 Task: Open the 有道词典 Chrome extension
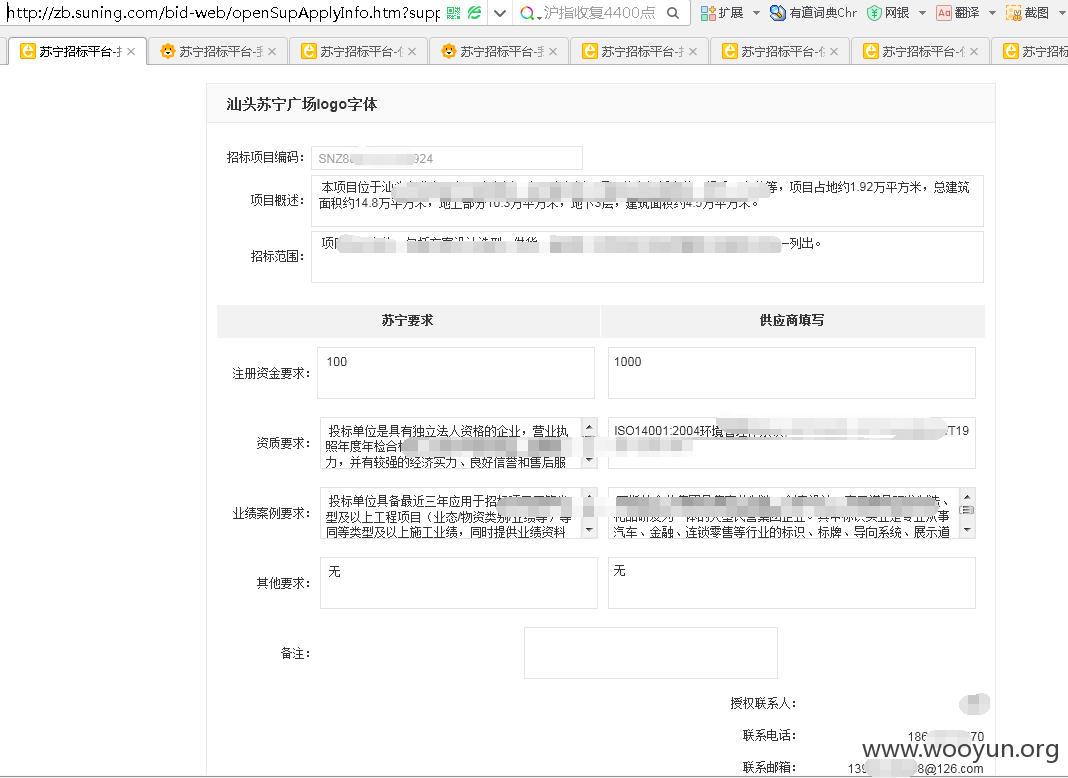[x=813, y=13]
